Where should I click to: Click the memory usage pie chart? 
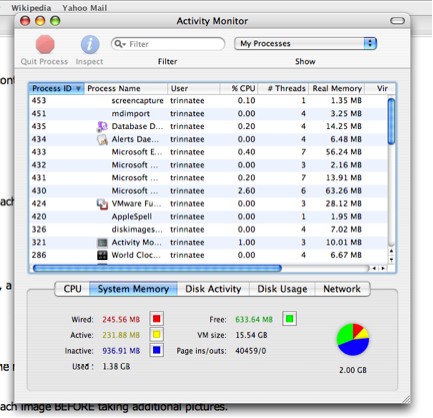tap(353, 339)
